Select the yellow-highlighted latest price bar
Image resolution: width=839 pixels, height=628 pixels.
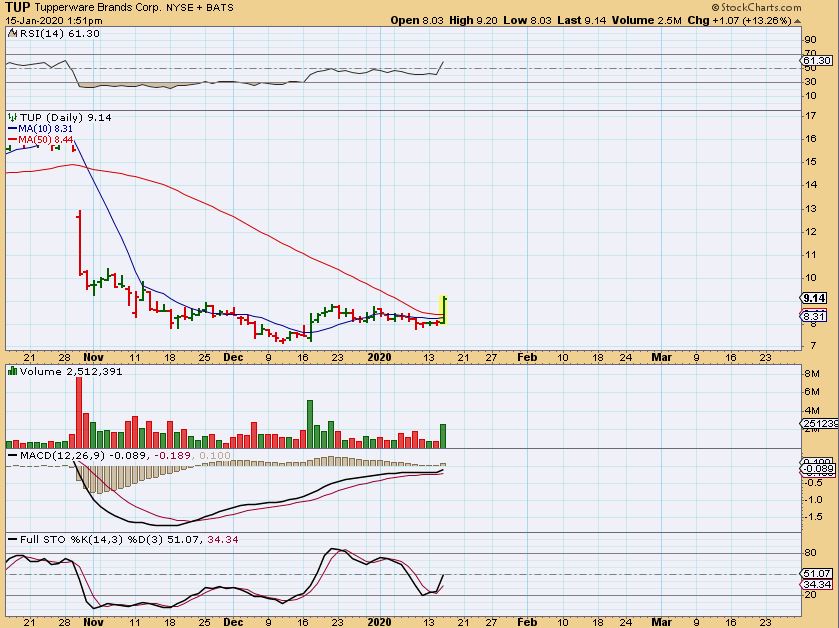click(x=443, y=310)
